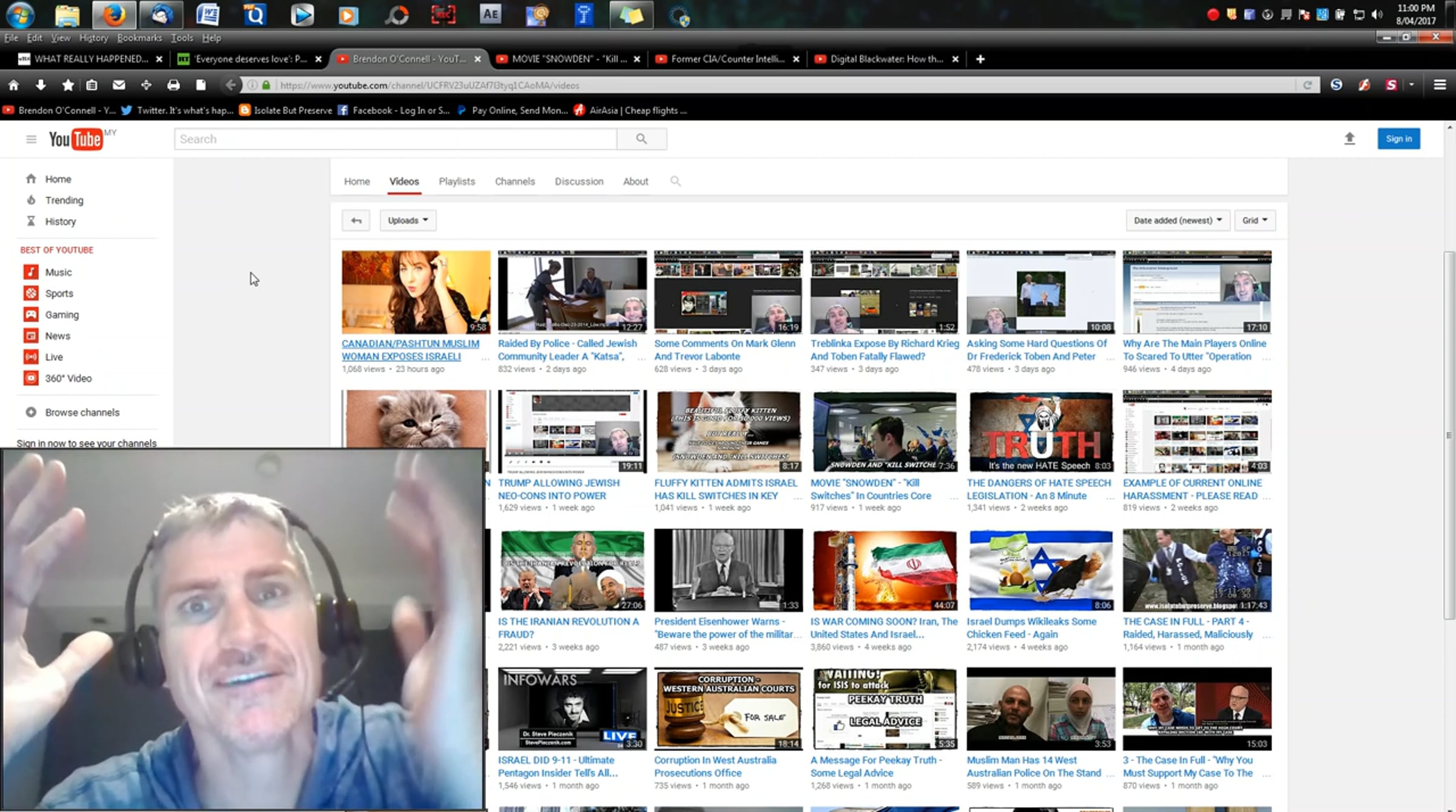Click the YouTube search input field
Image resolution: width=1456 pixels, height=812 pixels.
(396, 139)
